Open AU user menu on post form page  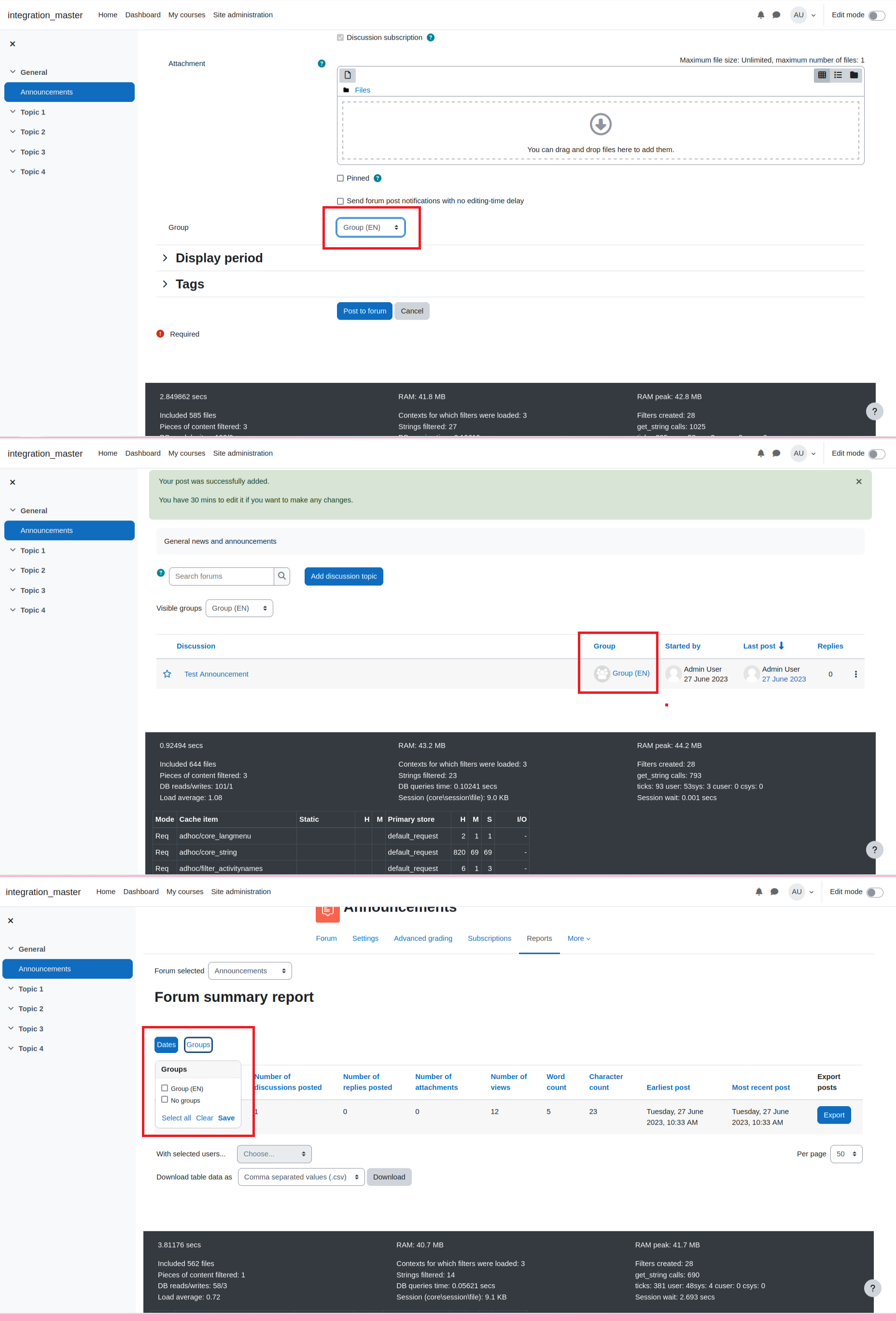click(803, 15)
